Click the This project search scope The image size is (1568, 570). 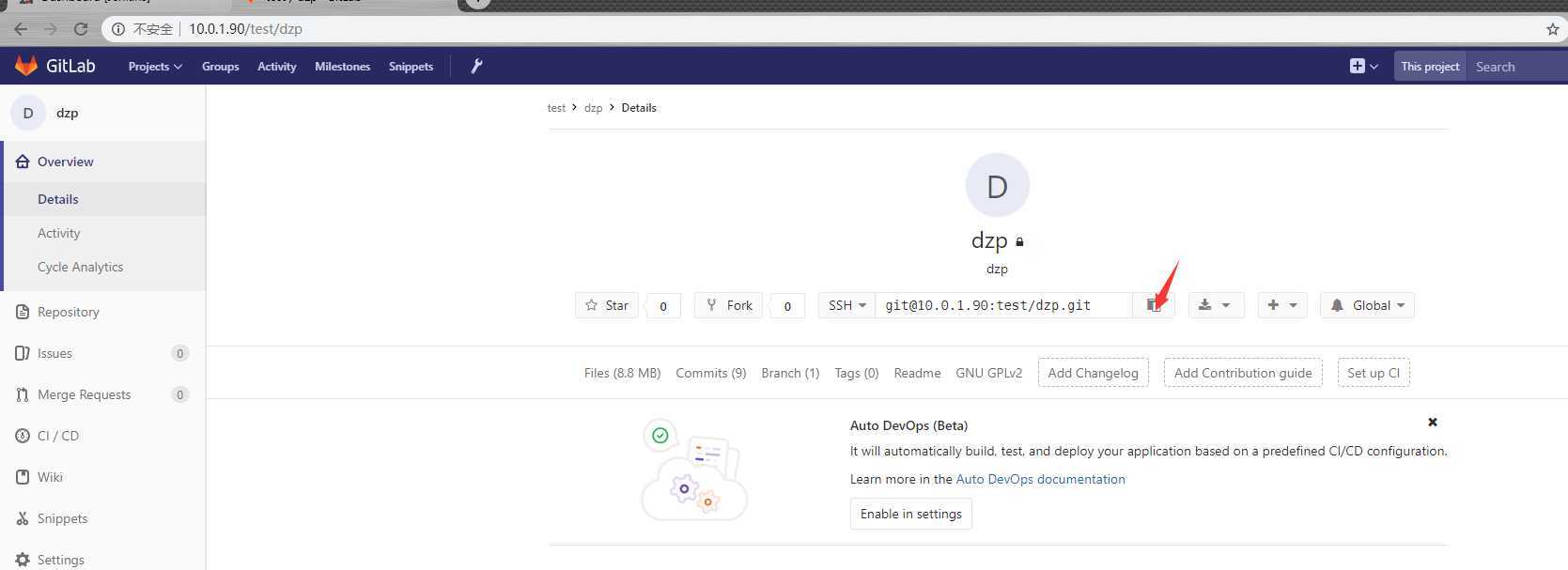(x=1430, y=67)
